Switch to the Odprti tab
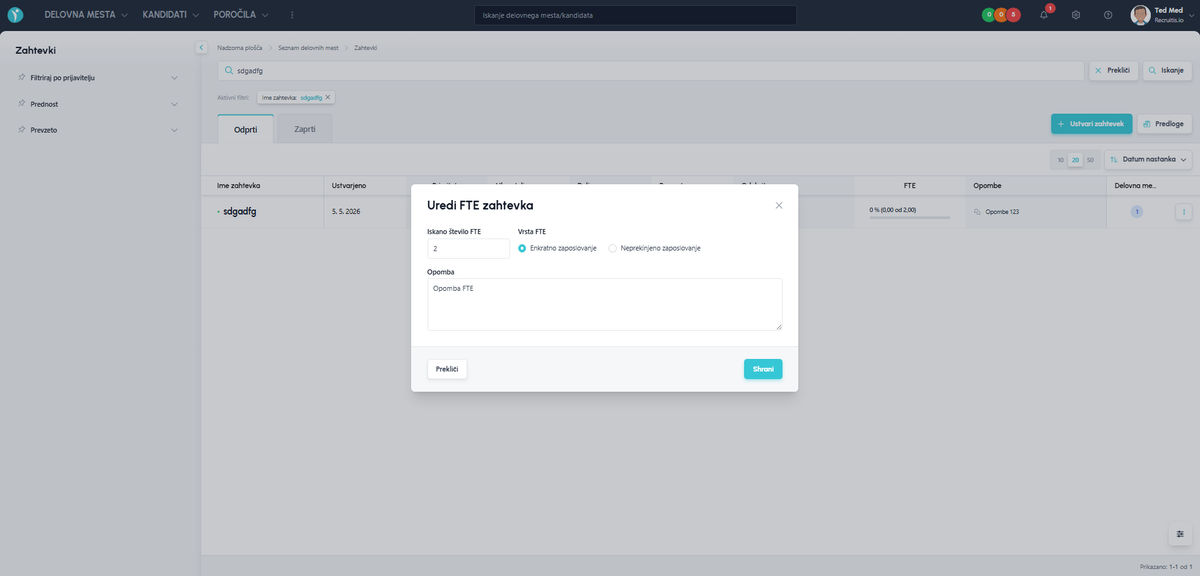Image resolution: width=1200 pixels, height=576 pixels. click(245, 129)
